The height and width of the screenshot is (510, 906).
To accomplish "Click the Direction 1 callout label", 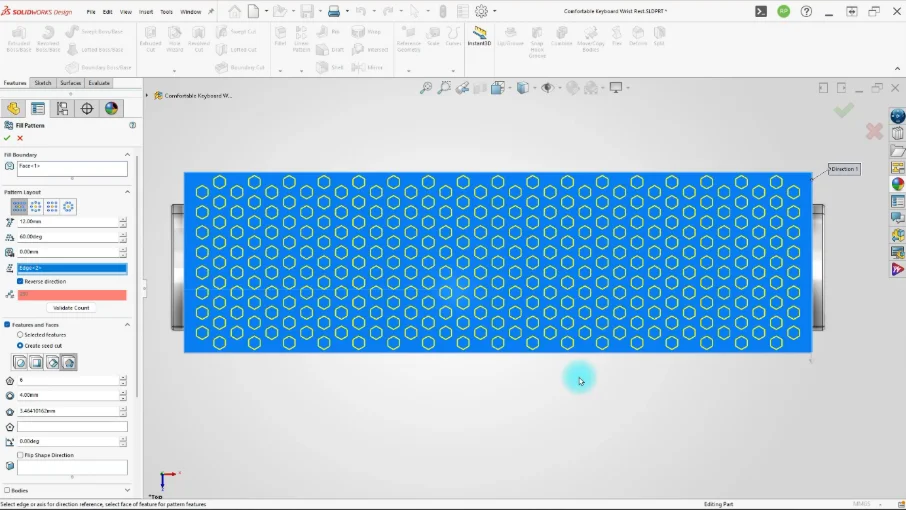I will pyautogui.click(x=844, y=169).
